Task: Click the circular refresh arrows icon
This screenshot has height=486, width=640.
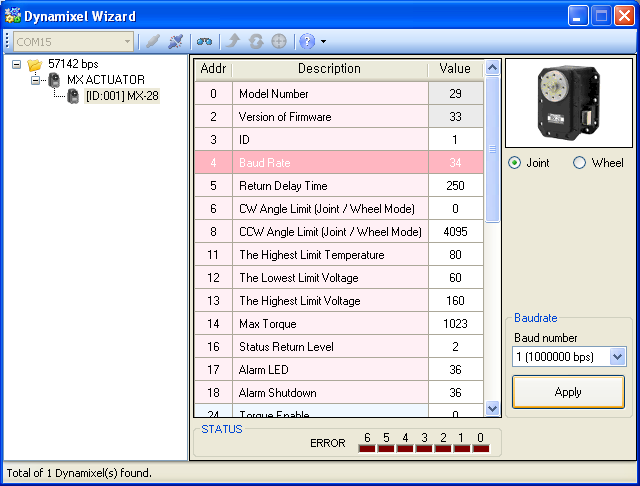Action: click(x=255, y=41)
